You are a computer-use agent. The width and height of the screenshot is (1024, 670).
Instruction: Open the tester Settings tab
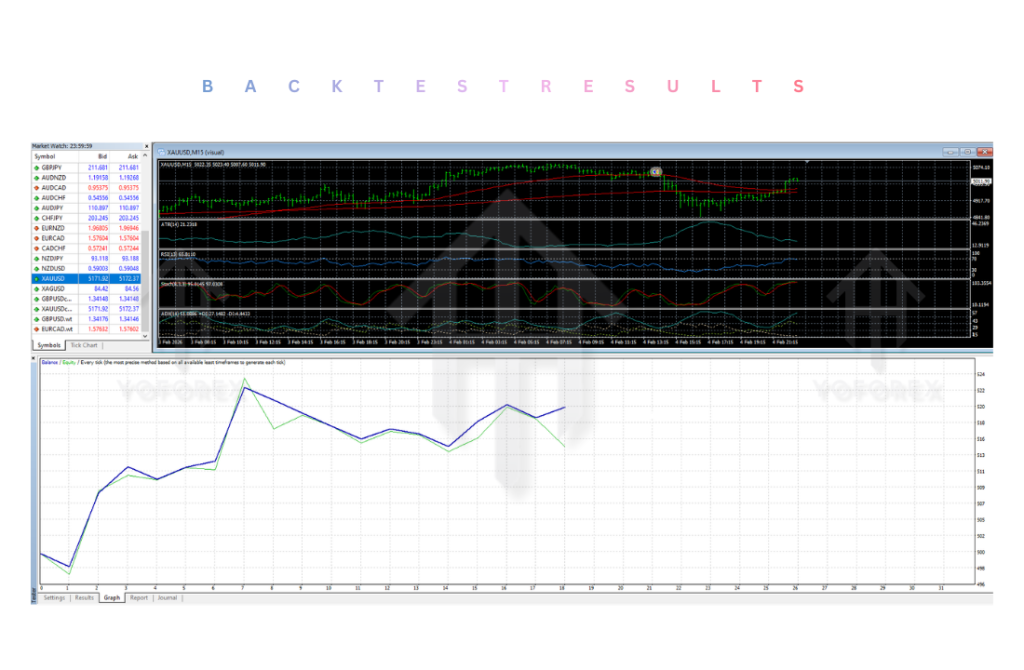[x=54, y=597]
